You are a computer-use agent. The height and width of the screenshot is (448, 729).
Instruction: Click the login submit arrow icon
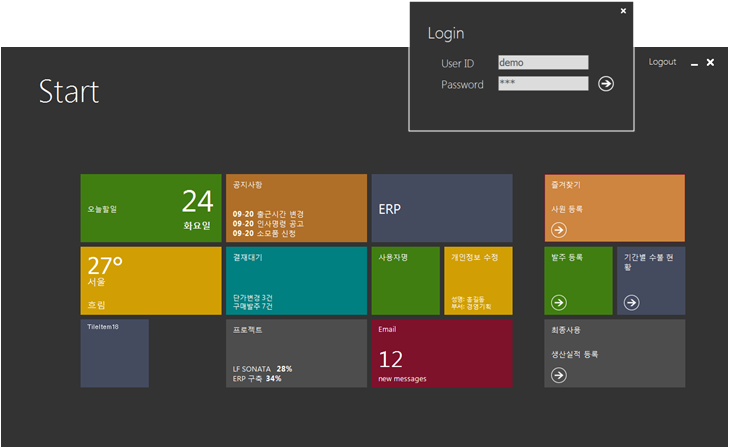pyautogui.click(x=606, y=84)
